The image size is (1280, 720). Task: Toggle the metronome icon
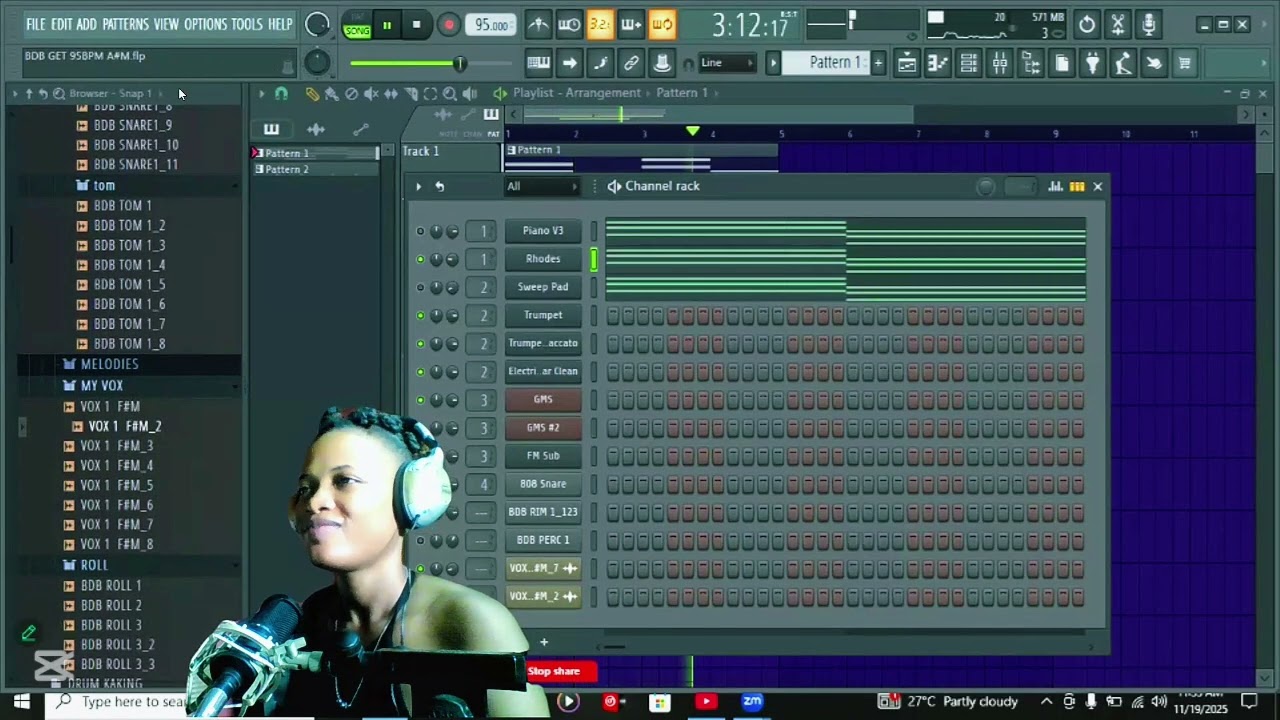[539, 25]
